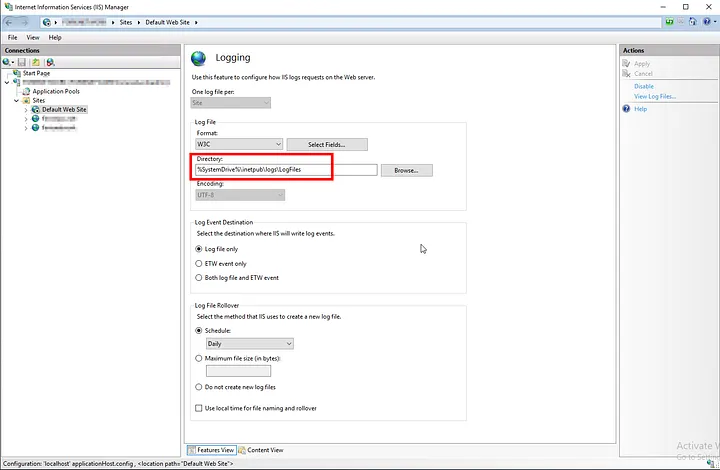Choose 'Both log file and ETW event' option
The width and height of the screenshot is (720, 470).
pyautogui.click(x=197, y=277)
